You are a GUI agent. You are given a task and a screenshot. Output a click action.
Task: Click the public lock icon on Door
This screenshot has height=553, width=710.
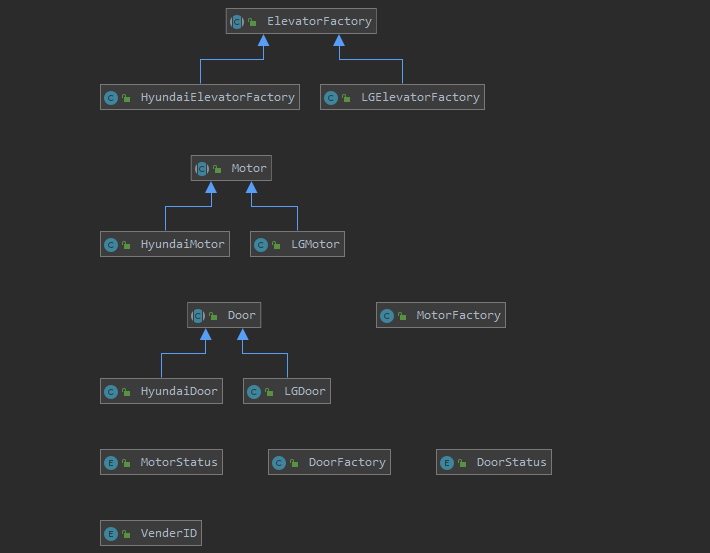213,316
